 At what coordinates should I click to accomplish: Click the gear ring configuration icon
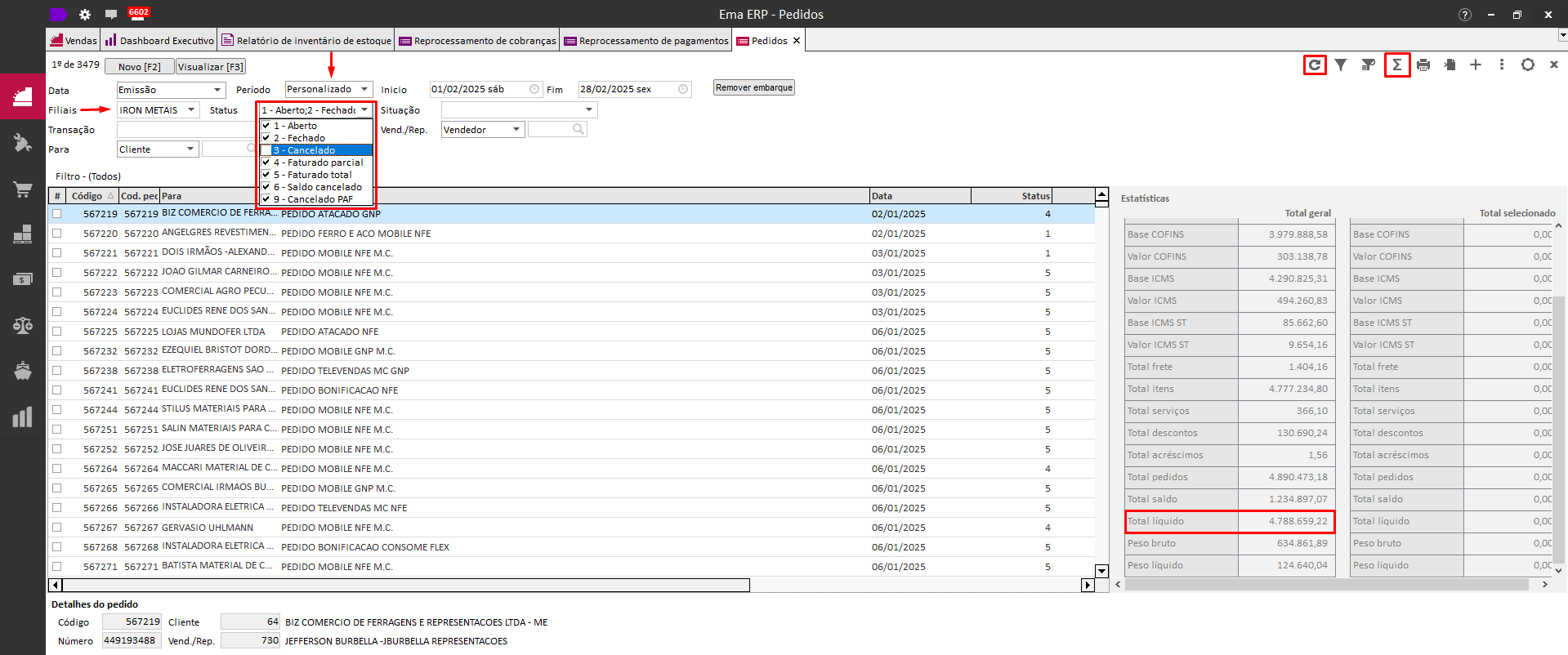(1528, 65)
